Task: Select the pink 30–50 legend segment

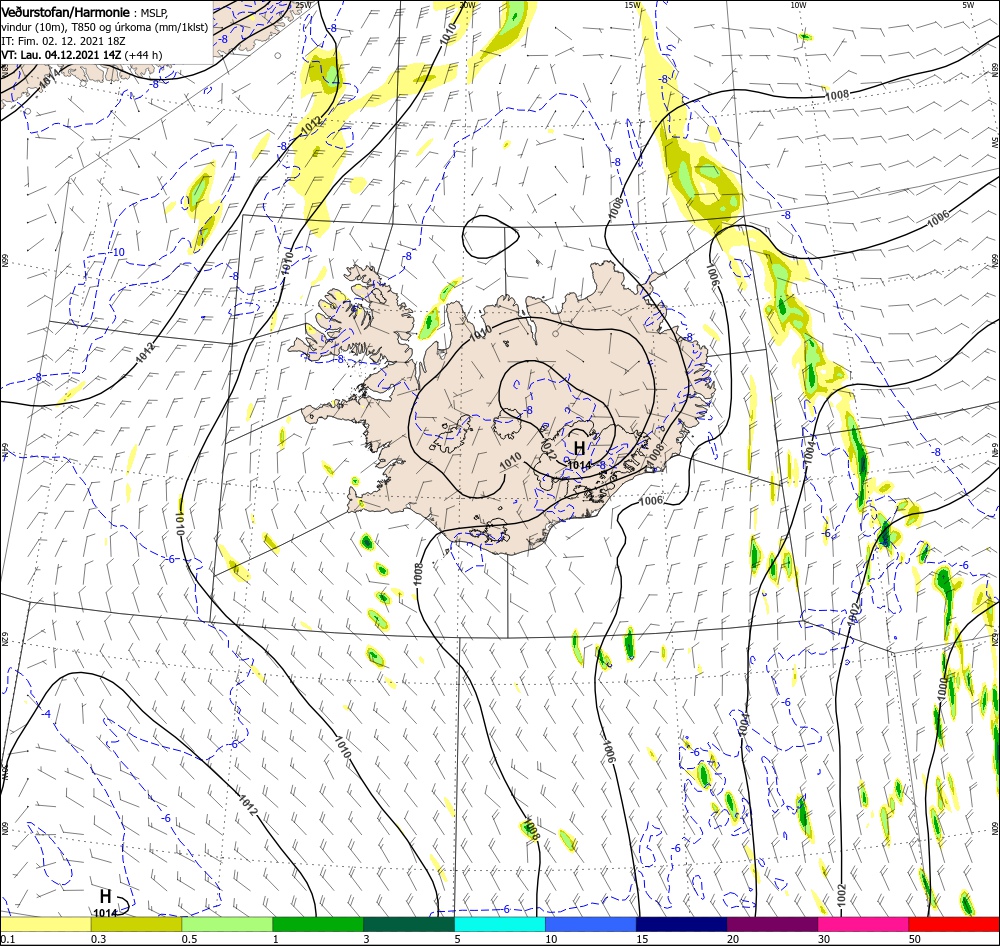Action: click(864, 924)
